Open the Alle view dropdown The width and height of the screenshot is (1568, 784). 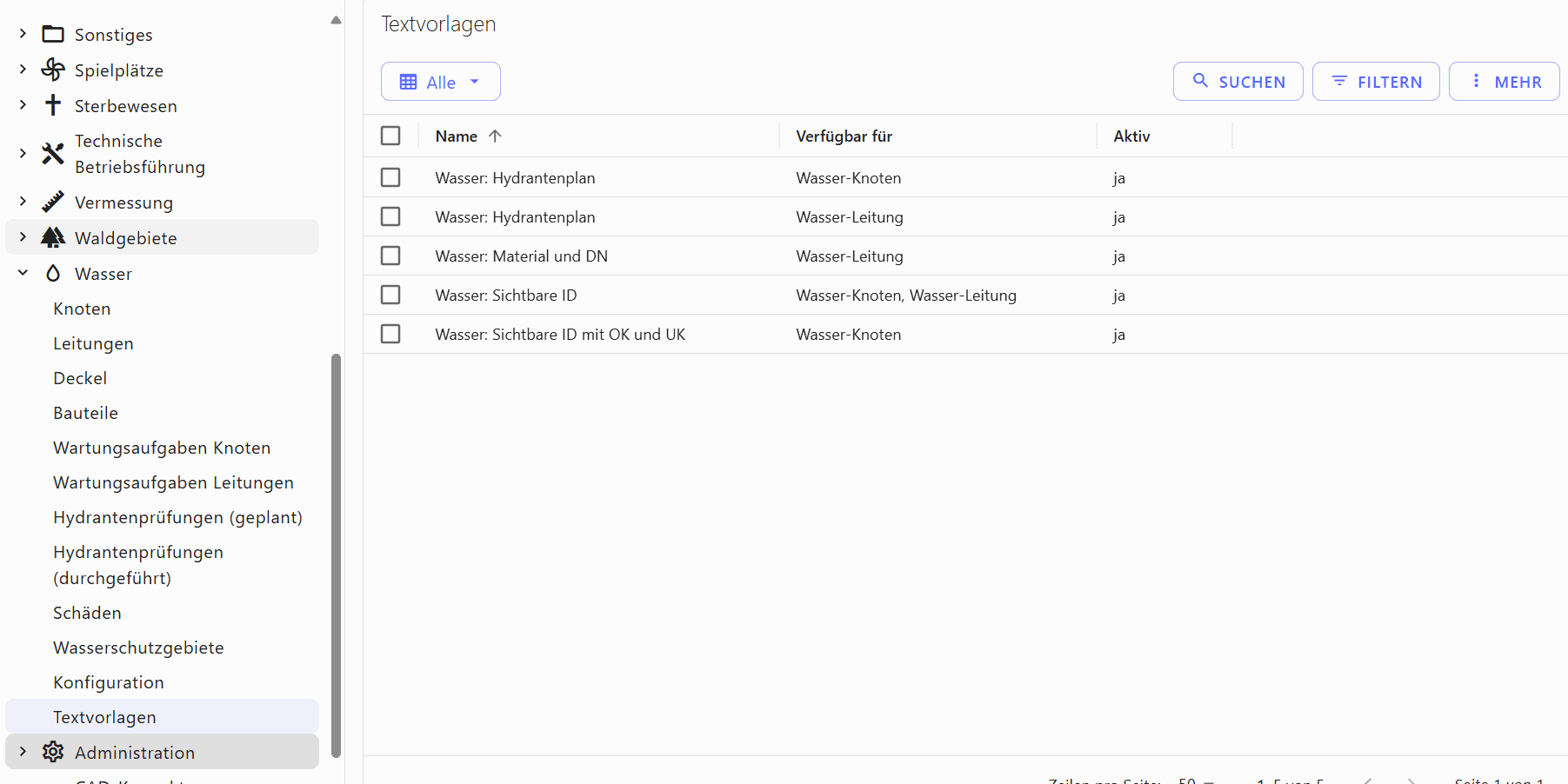[440, 82]
